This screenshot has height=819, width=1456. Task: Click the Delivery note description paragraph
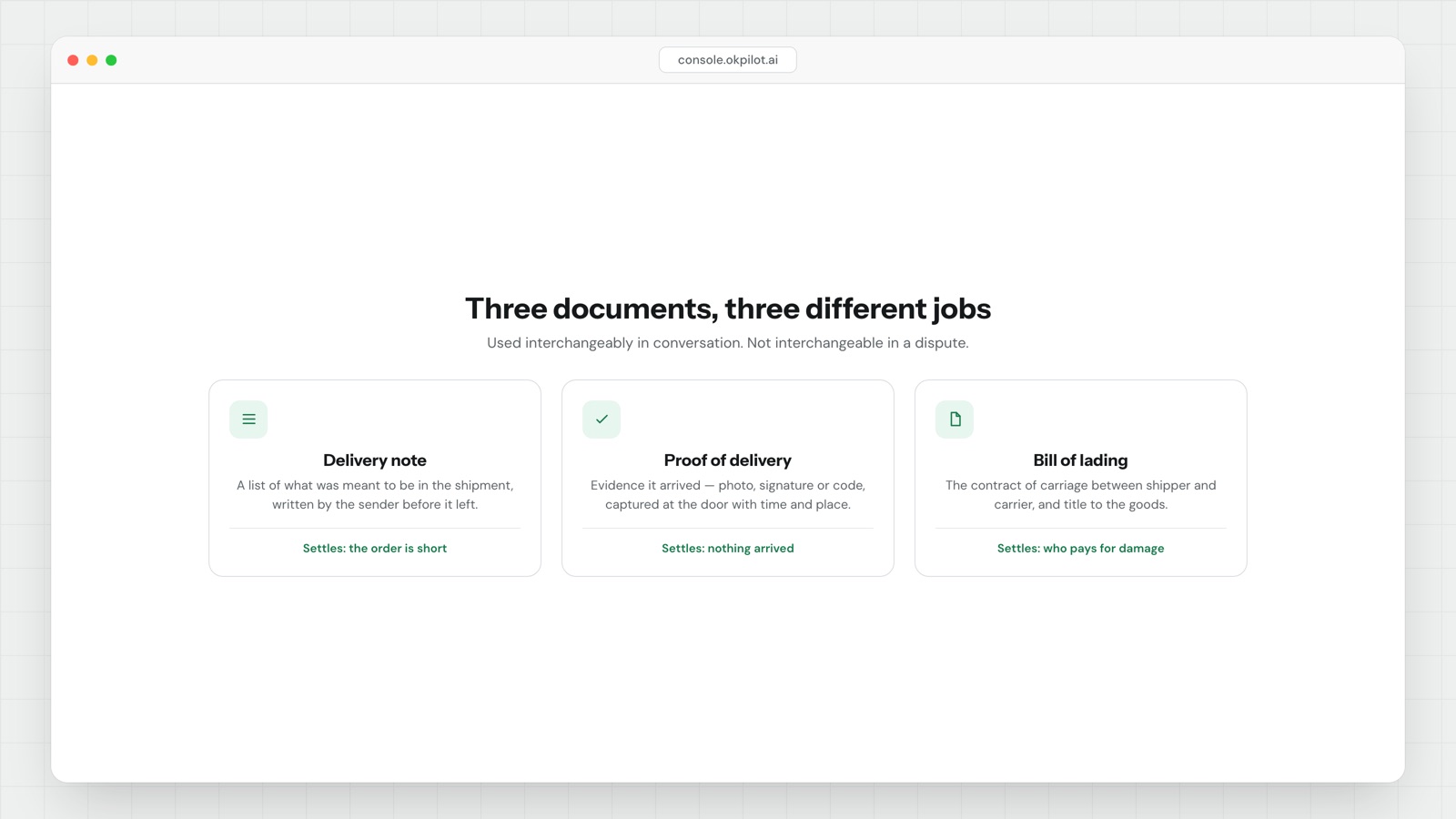click(x=375, y=495)
